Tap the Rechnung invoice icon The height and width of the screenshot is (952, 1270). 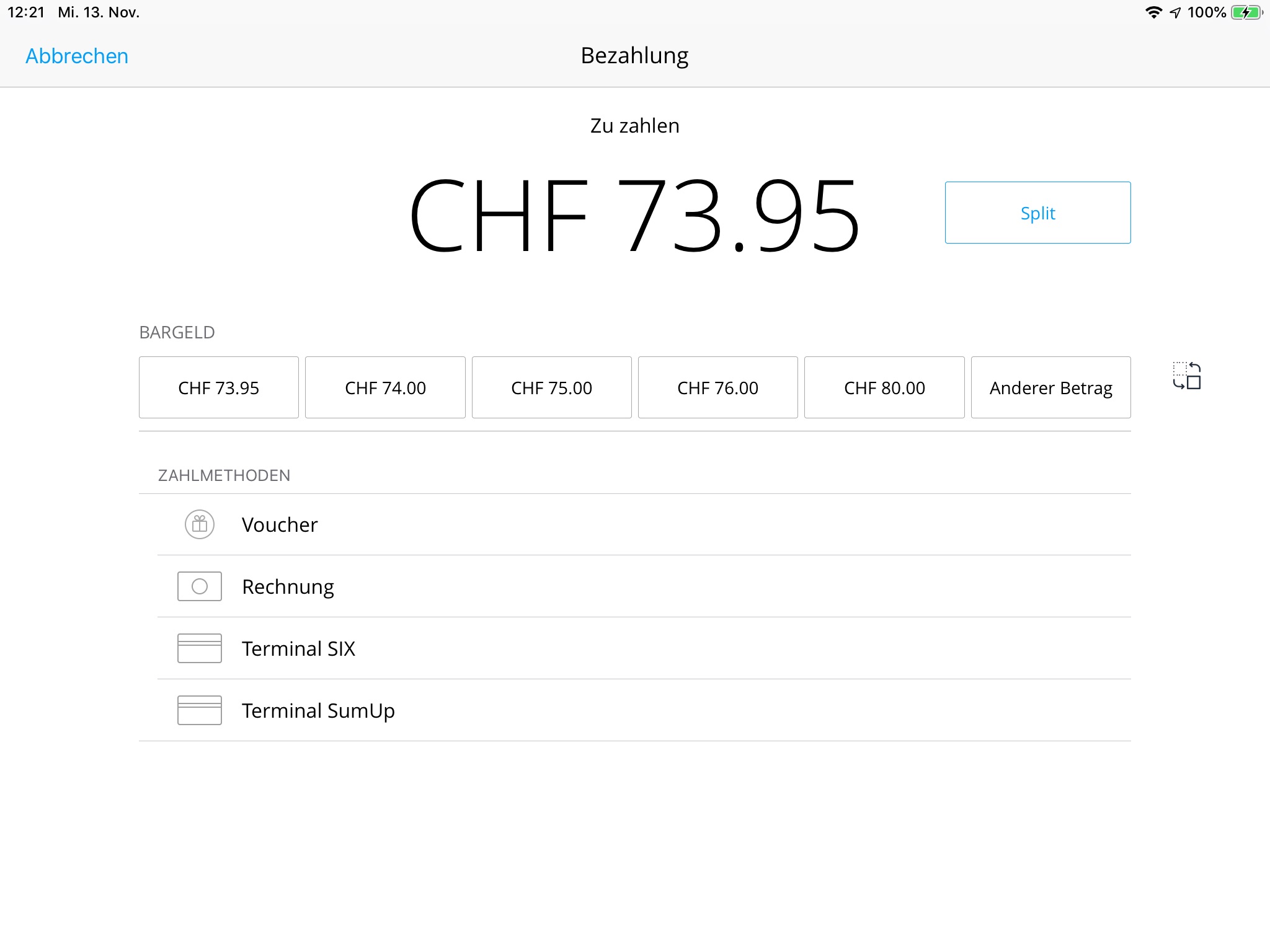200,586
